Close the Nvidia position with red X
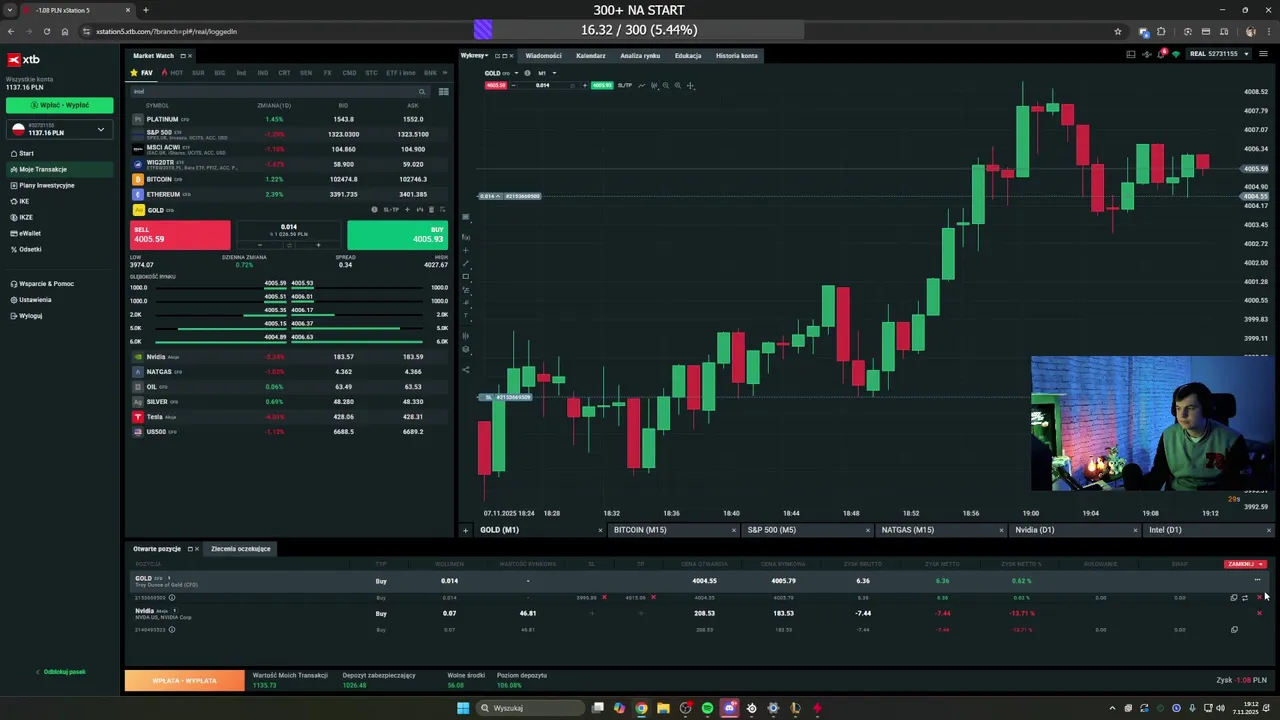The width and height of the screenshot is (1280, 720). [1259, 613]
